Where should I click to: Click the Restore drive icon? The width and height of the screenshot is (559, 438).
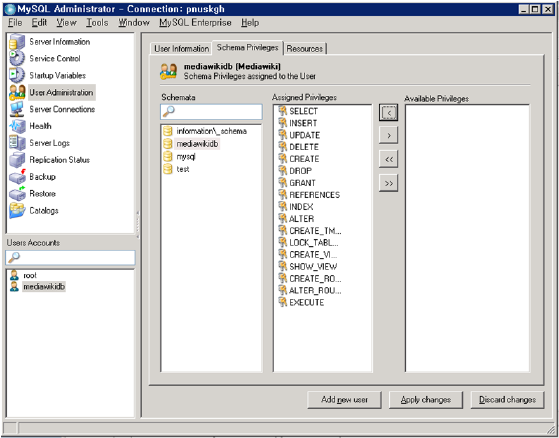(17, 194)
